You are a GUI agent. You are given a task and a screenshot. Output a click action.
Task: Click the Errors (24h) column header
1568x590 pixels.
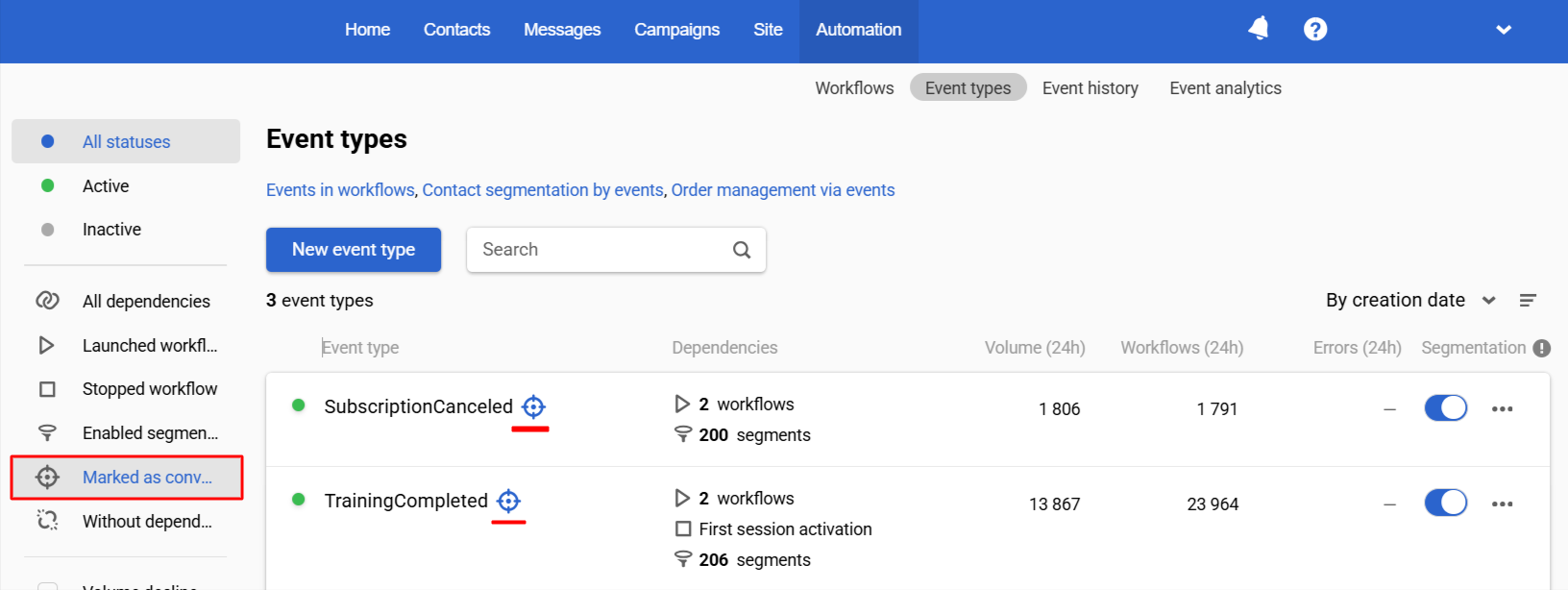pos(1357,348)
